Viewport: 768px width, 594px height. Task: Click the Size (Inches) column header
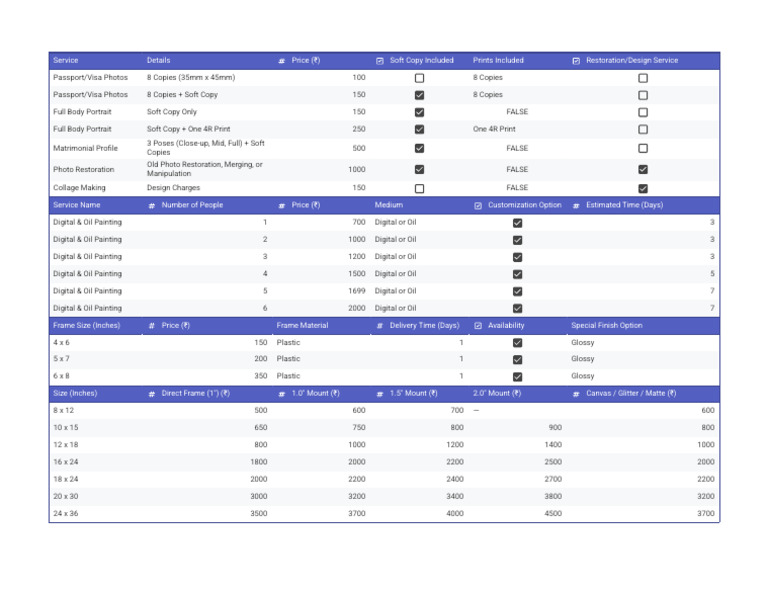75,393
